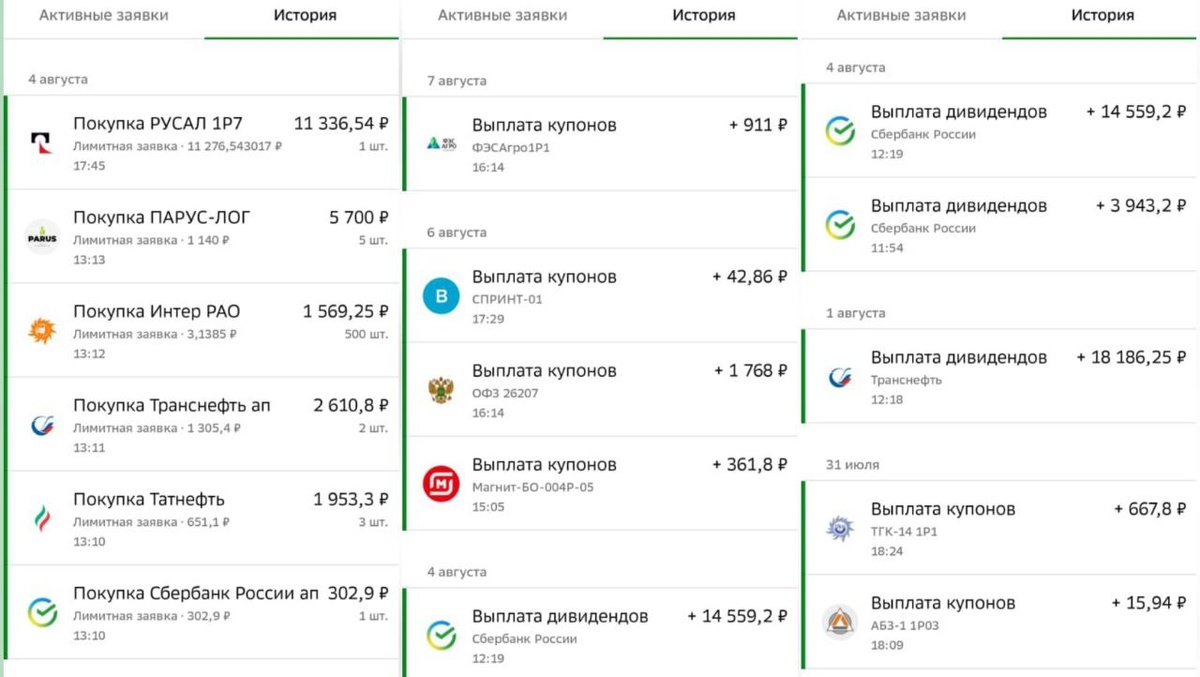1200x677 pixels.
Task: Click the 5 700 ₽ amount
Action: click(x=359, y=218)
